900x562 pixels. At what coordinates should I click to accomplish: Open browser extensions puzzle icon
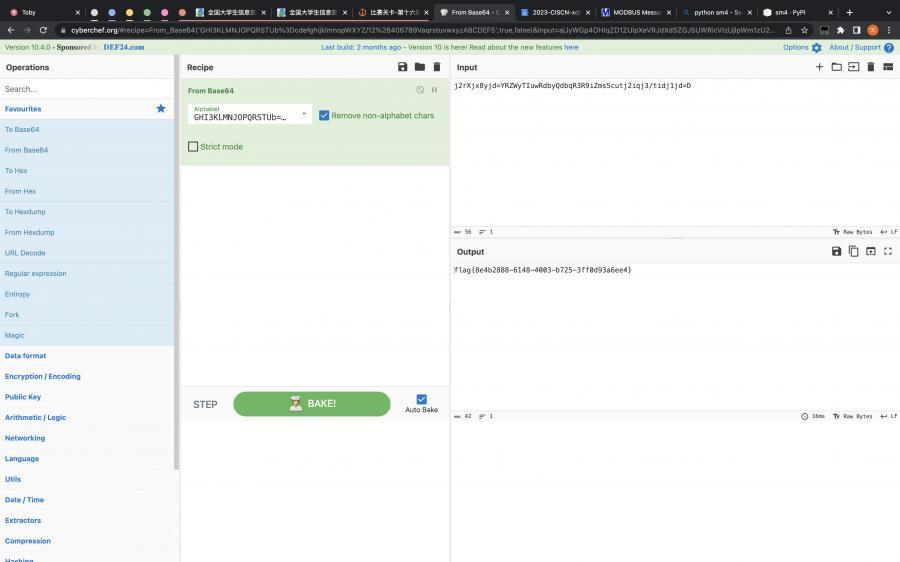(840, 30)
